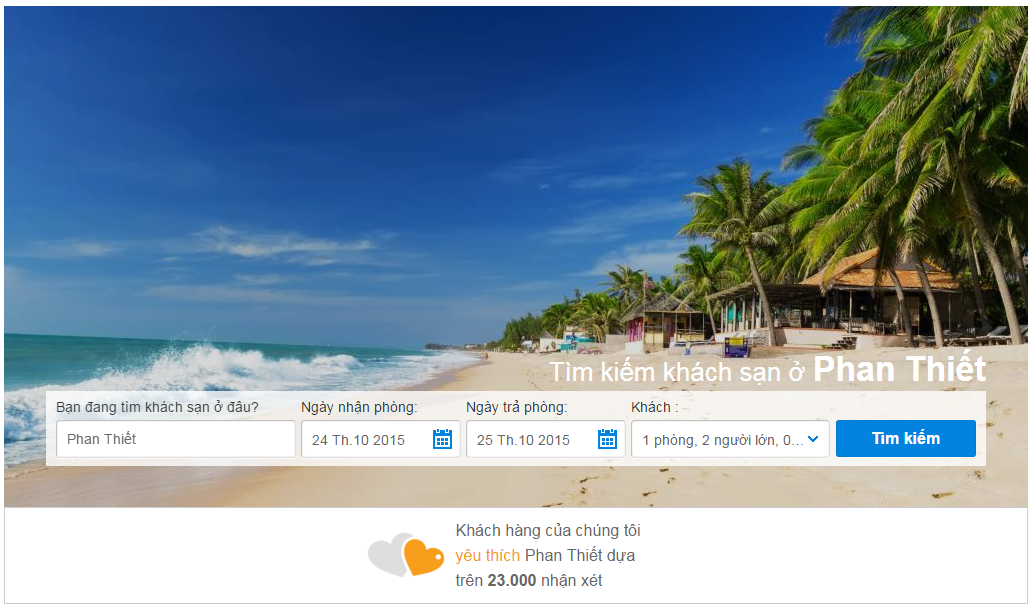Click the orange 'yêu thích' text
This screenshot has width=1033, height=609.
(488, 556)
